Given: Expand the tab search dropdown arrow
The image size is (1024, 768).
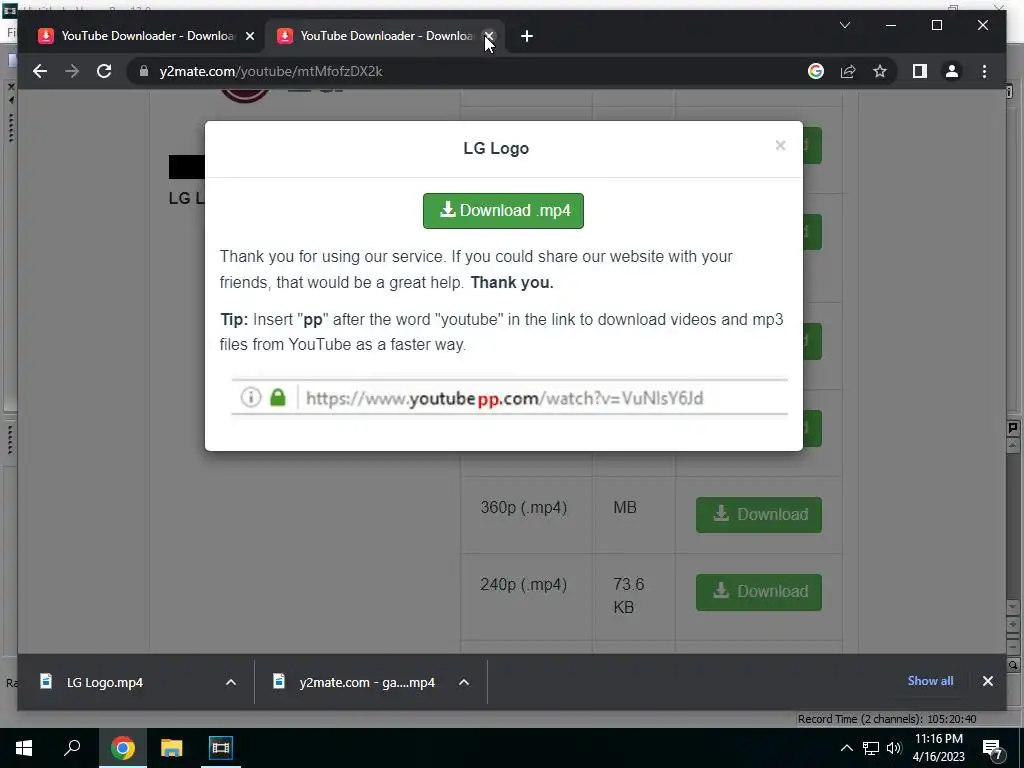Looking at the screenshot, I should pos(844,25).
